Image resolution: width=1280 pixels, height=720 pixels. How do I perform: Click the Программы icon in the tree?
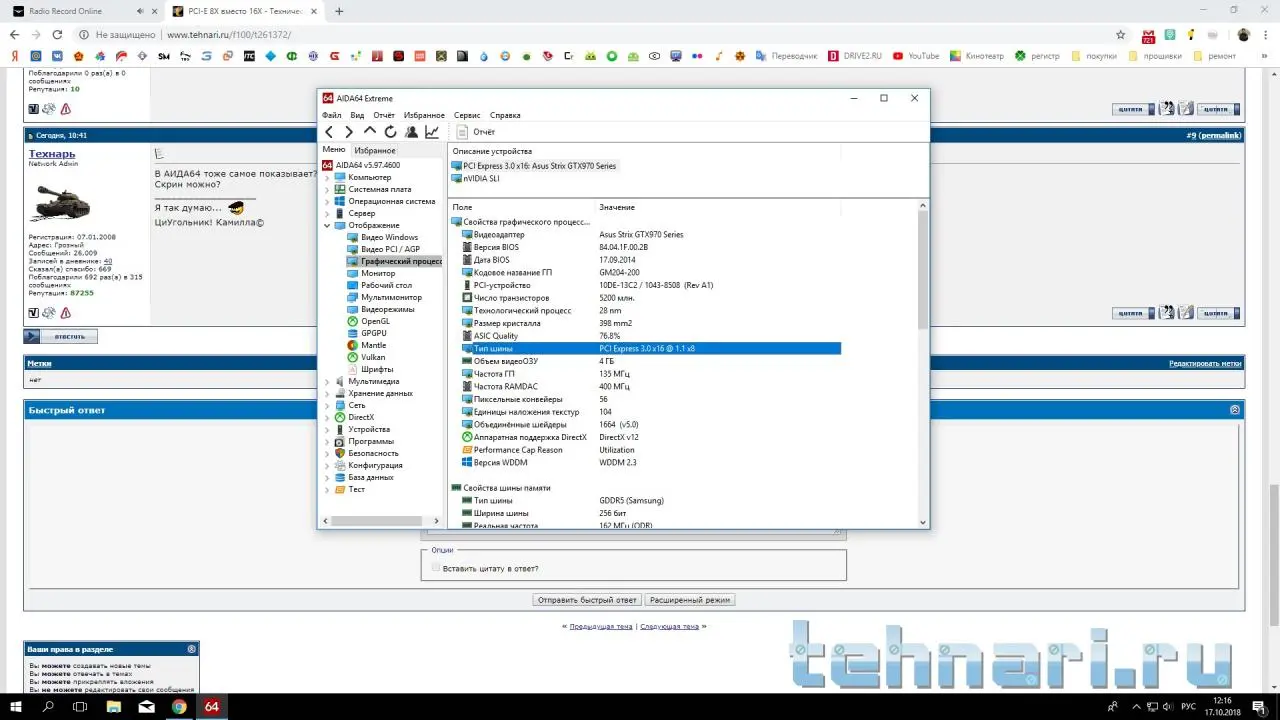[340, 441]
